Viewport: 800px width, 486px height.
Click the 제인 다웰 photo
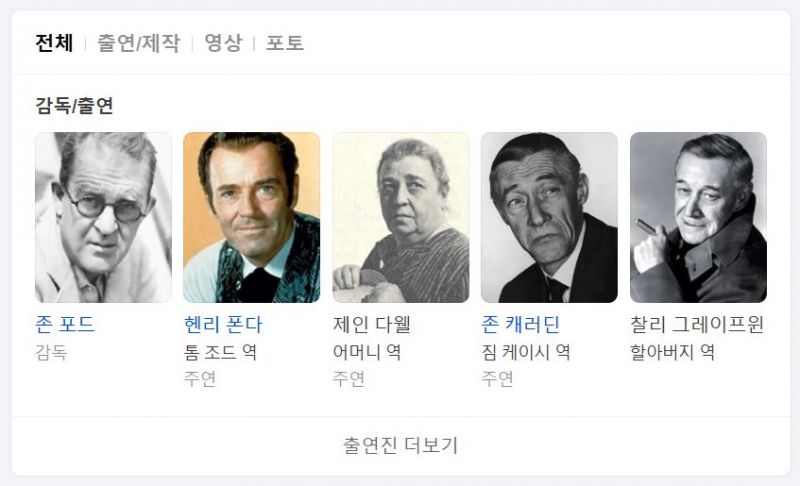pos(400,217)
